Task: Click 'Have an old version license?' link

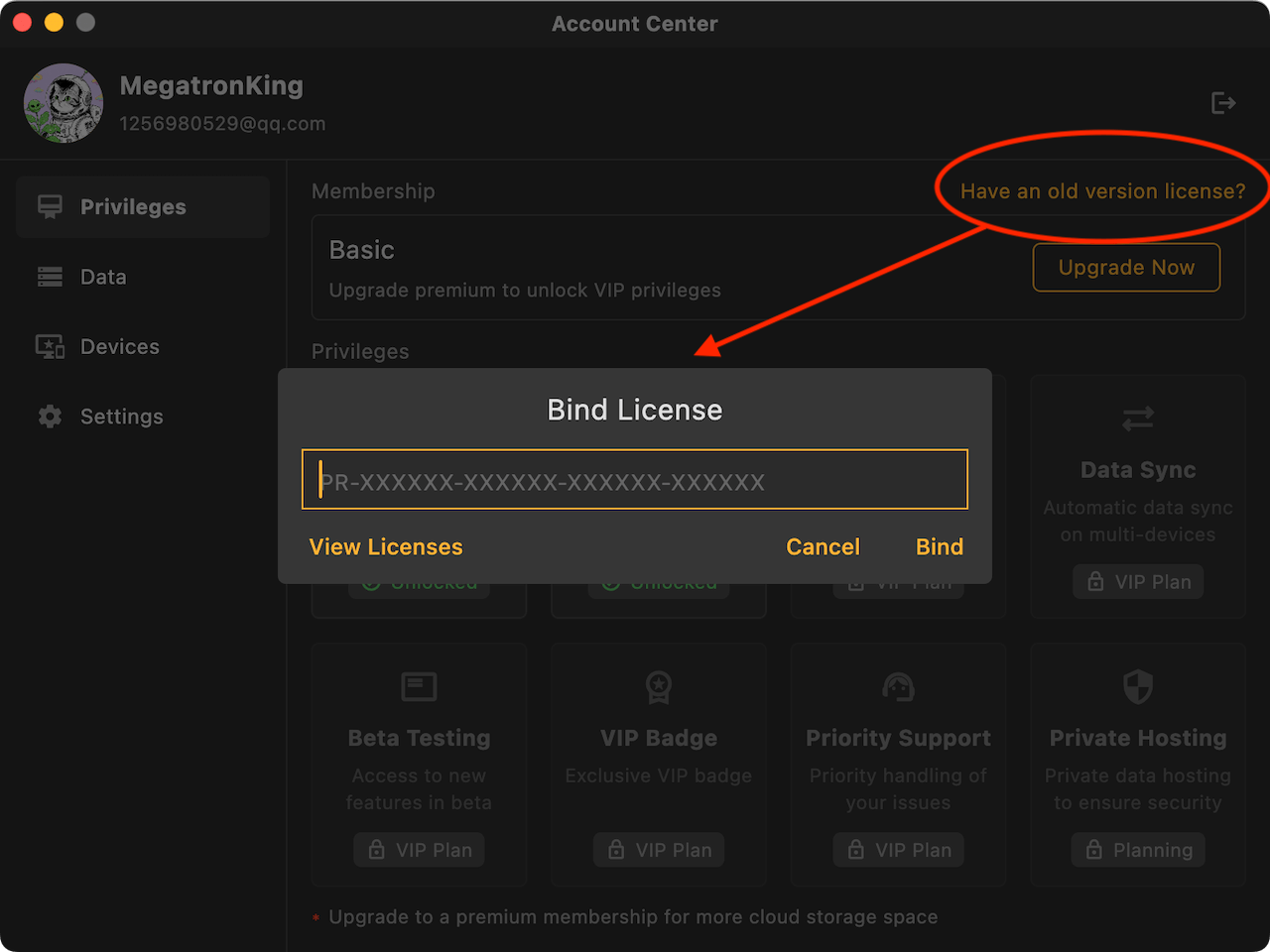Action: point(1102,191)
